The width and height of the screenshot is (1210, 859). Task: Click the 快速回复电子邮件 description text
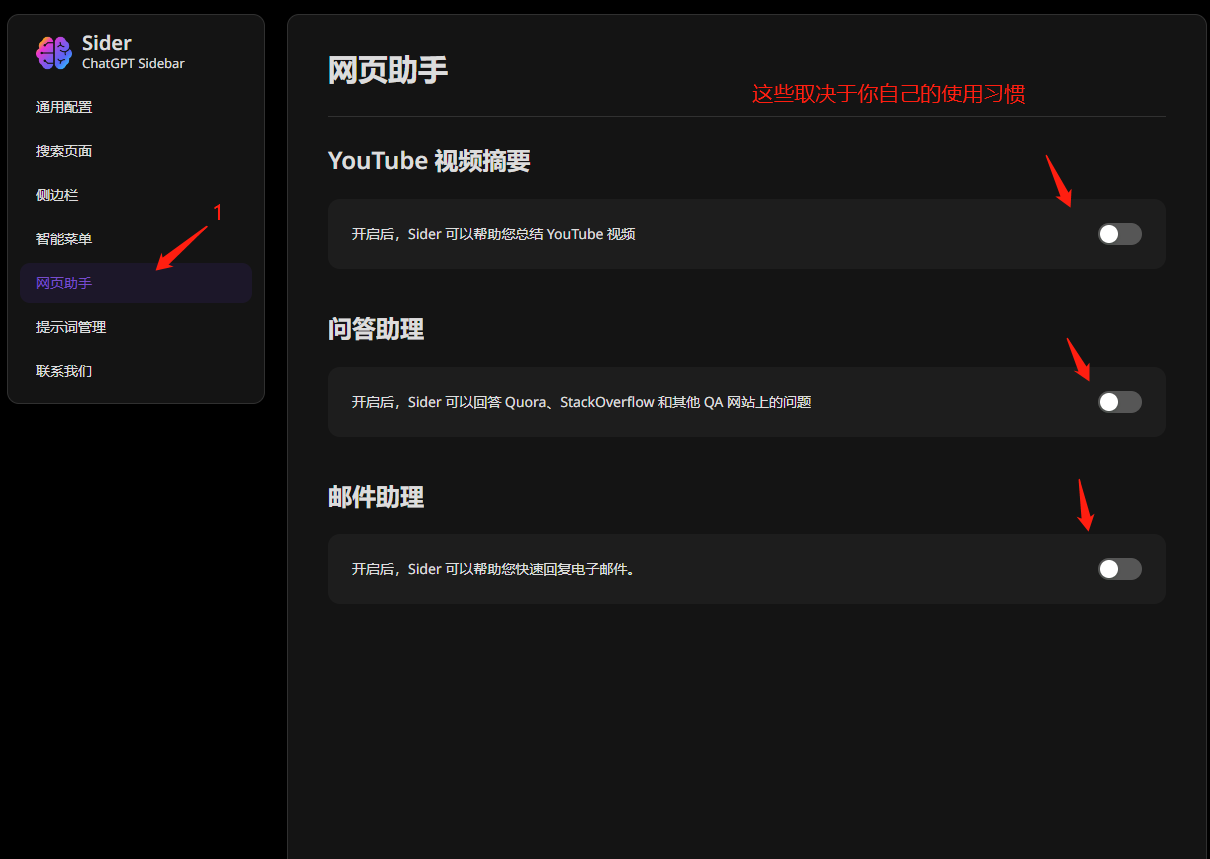(x=493, y=569)
